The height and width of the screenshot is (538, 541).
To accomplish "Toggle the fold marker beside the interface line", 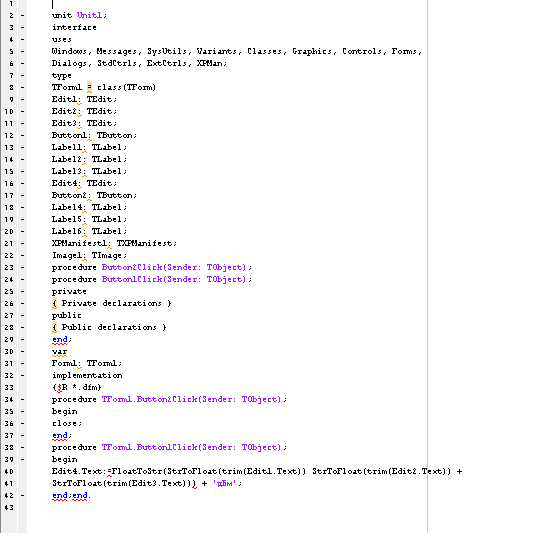I will (x=22, y=28).
